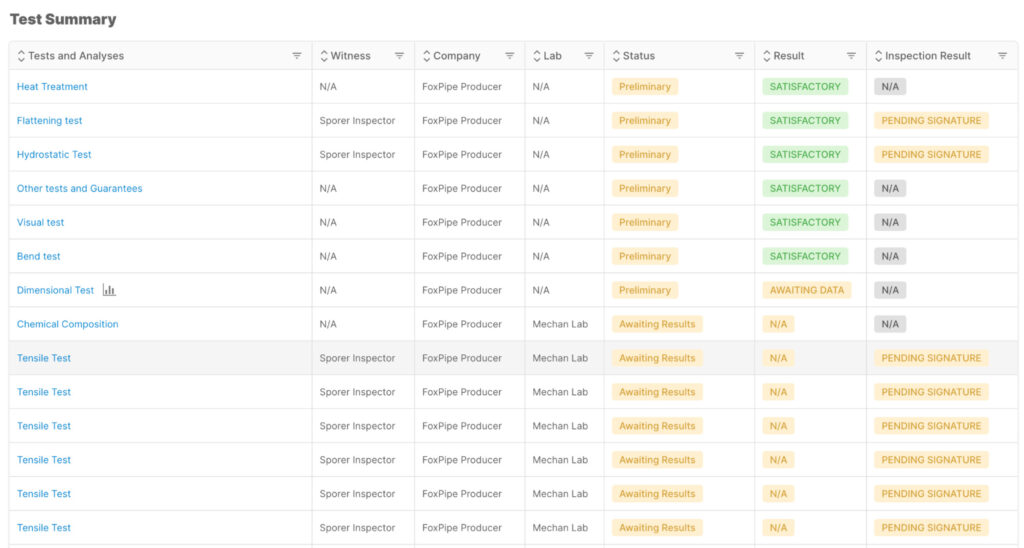Open the Witness column filter icon
The image size is (1024, 548).
399,56
